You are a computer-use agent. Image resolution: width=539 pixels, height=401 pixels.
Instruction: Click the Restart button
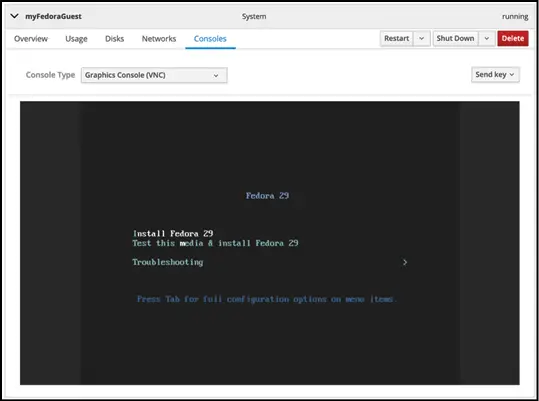tap(396, 38)
